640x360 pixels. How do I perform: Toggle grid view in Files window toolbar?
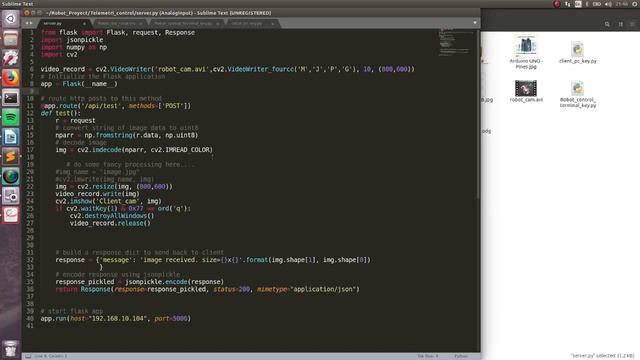click(x=621, y=24)
